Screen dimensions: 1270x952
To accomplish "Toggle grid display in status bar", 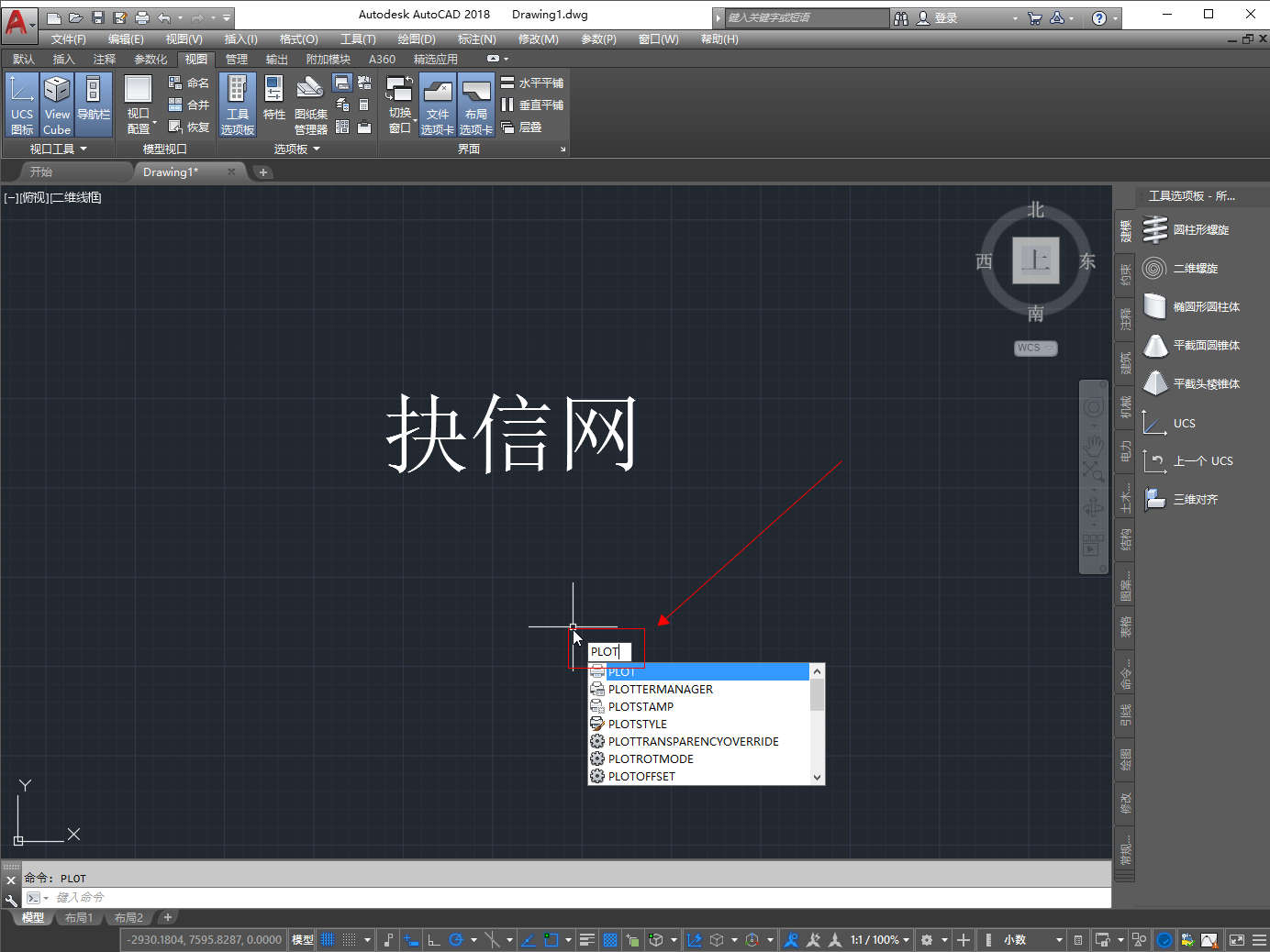I will pos(327,940).
